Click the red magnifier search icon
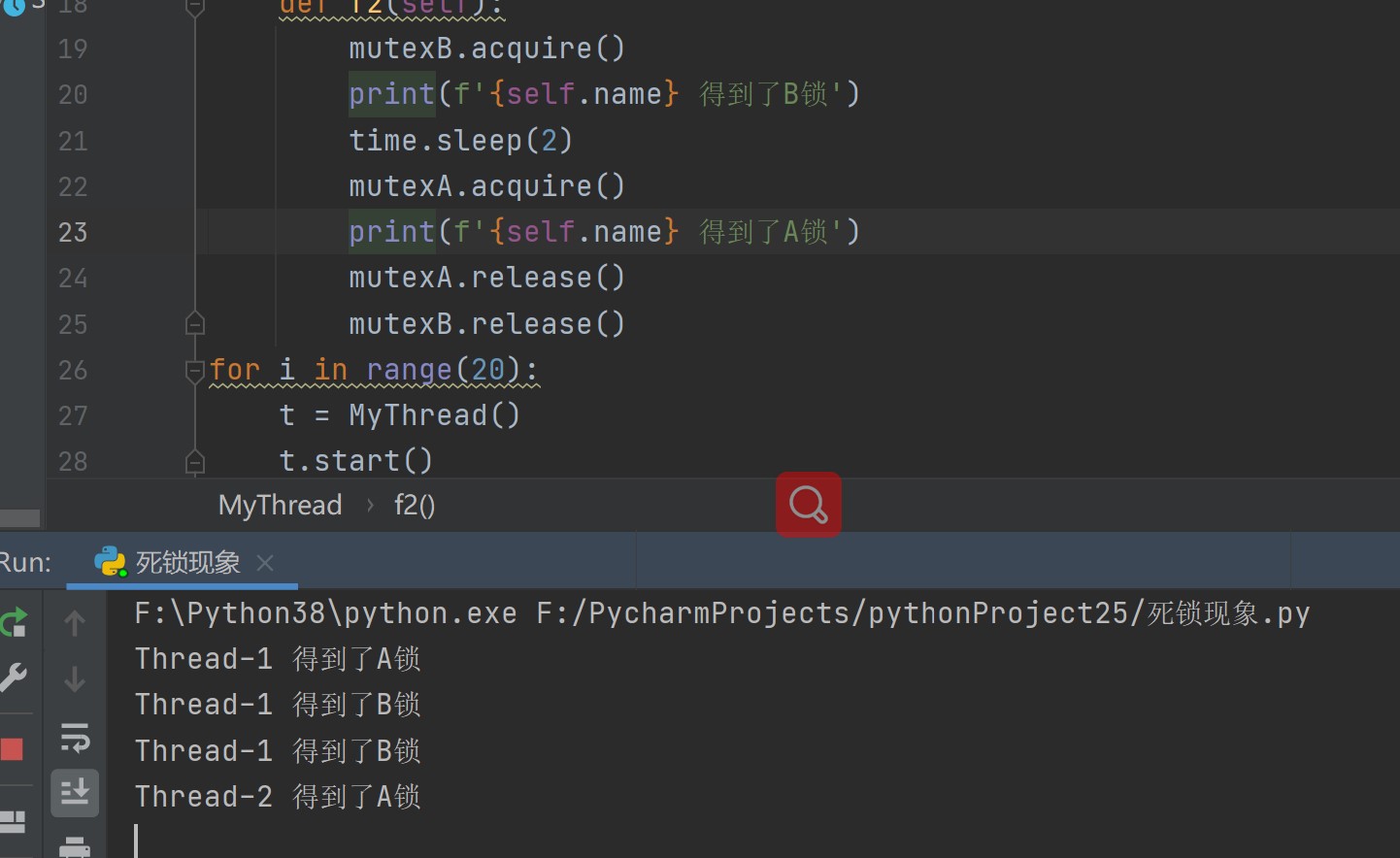 [808, 505]
